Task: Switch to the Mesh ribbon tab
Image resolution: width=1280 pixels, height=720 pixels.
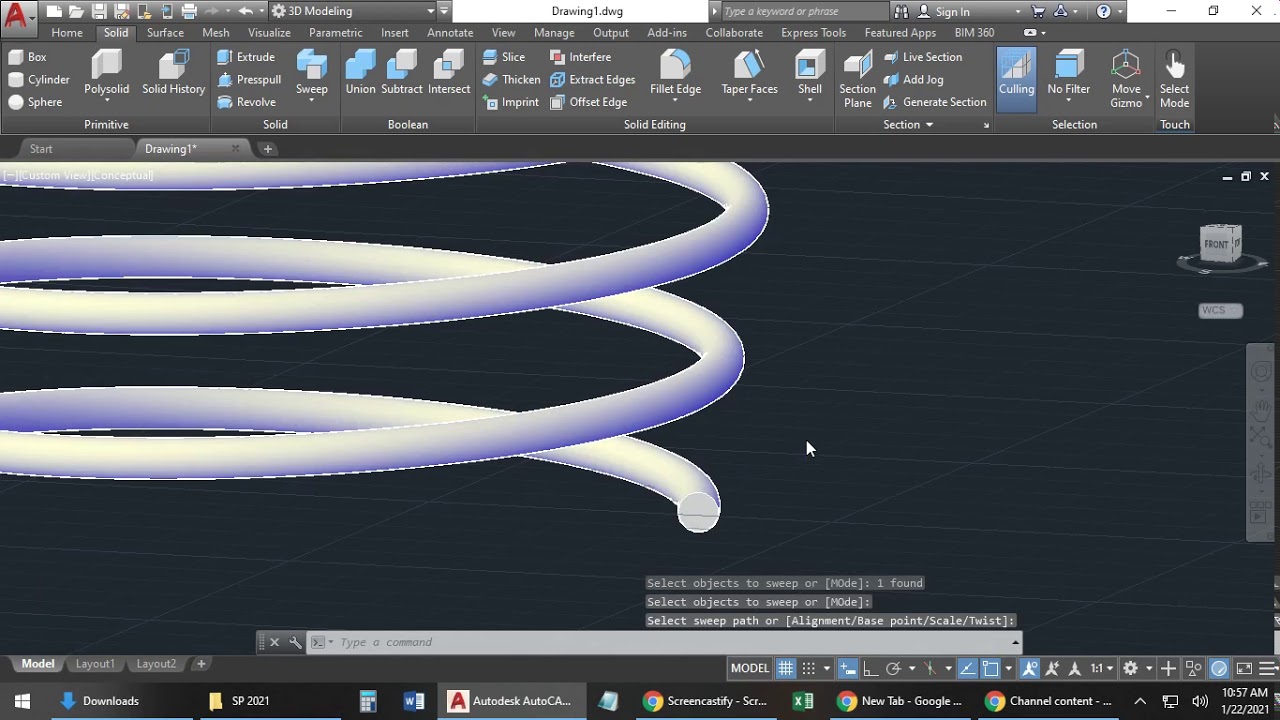Action: tap(216, 32)
